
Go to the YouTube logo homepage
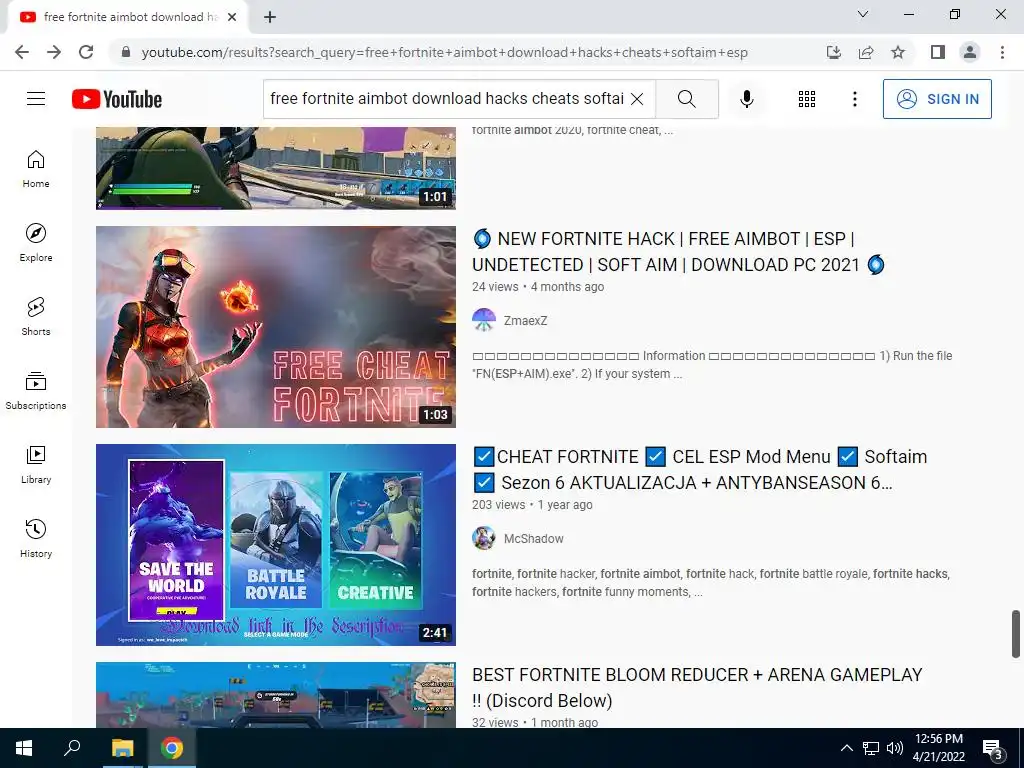[117, 99]
